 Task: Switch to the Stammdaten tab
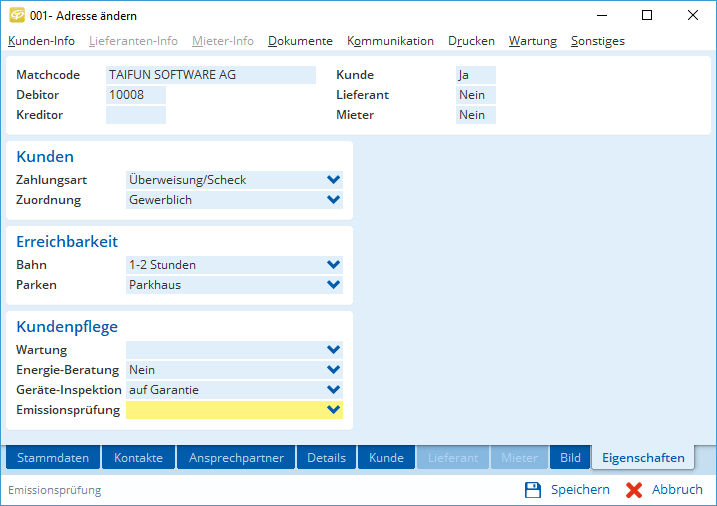pos(53,458)
